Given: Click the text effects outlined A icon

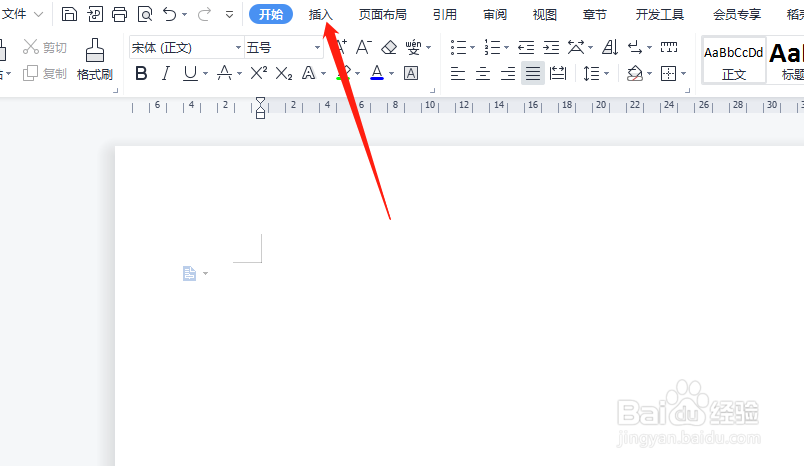Looking at the screenshot, I should coord(308,74).
